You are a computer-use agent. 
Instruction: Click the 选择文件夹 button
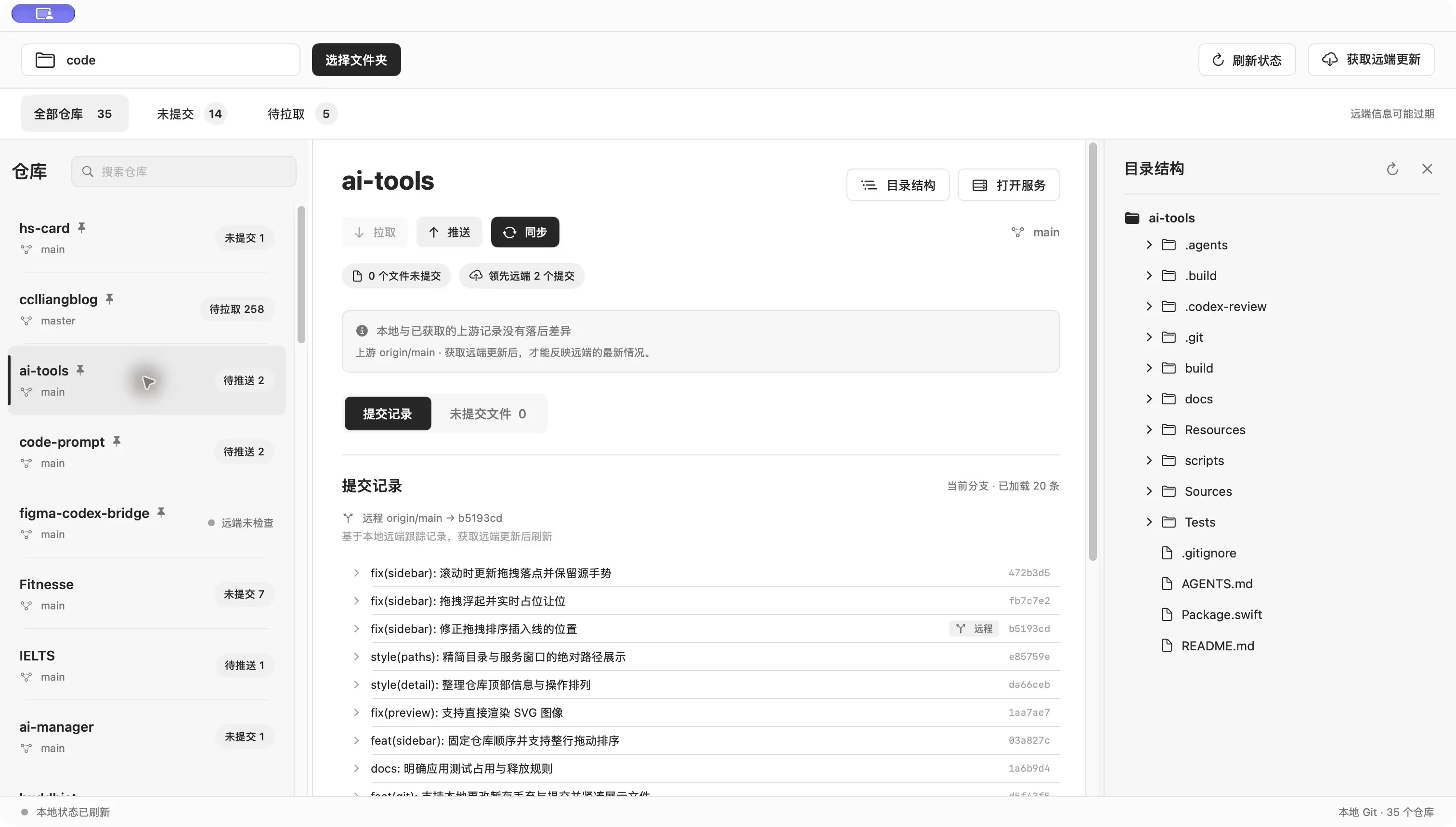[x=356, y=60]
